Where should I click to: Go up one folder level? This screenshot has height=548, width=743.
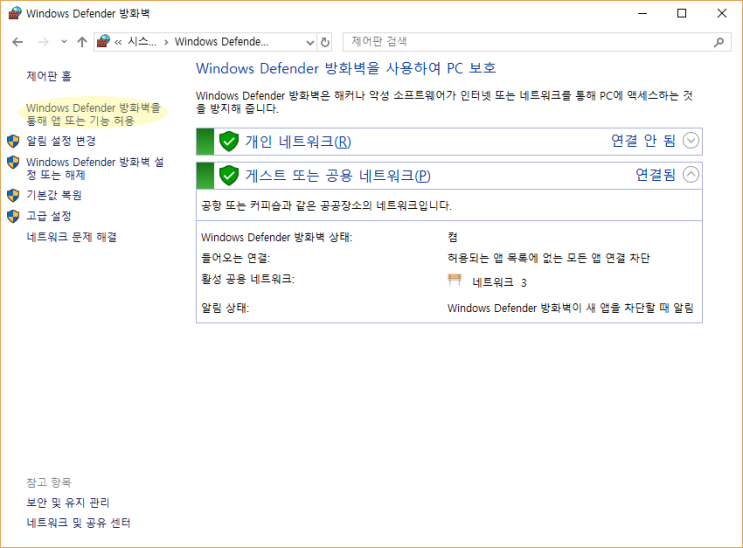tap(82, 42)
